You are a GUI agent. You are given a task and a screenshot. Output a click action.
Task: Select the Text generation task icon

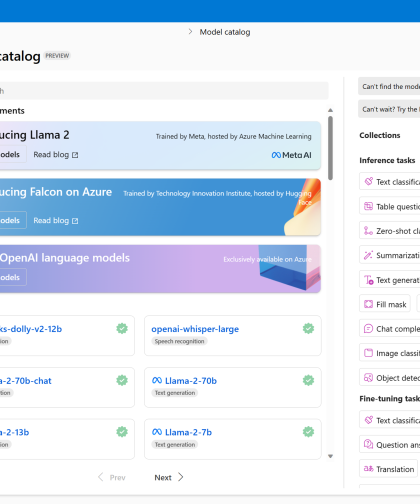point(369,280)
